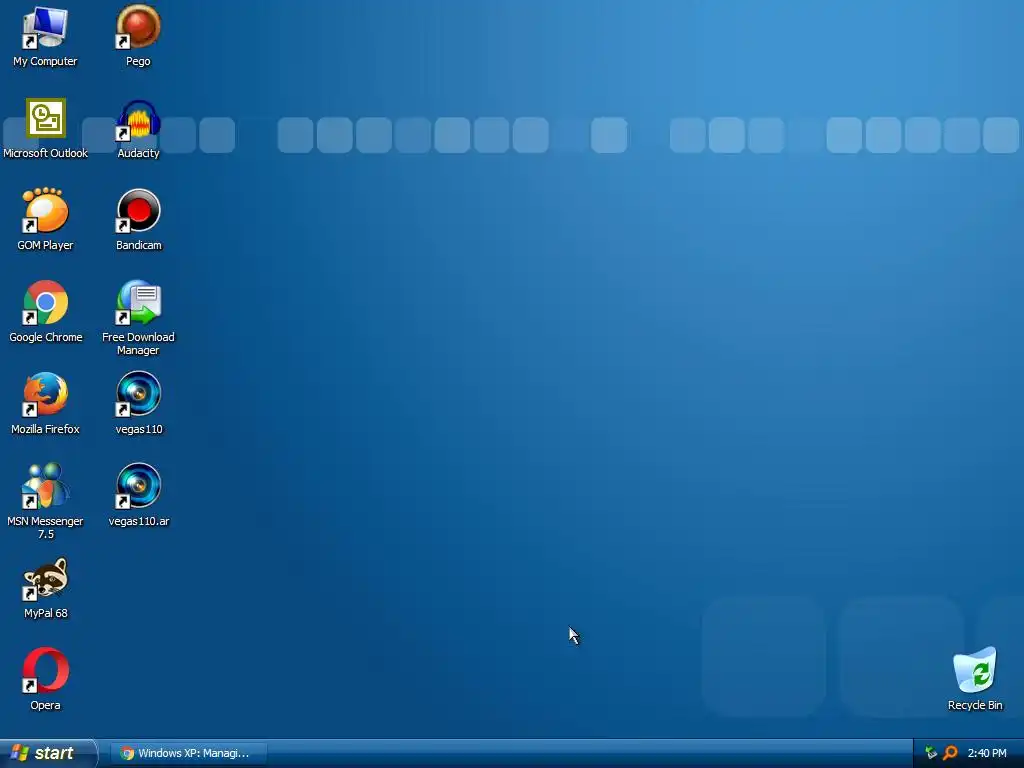Click the 2:40 PM system clock
Viewport: 1024px width, 768px height.
click(x=987, y=753)
